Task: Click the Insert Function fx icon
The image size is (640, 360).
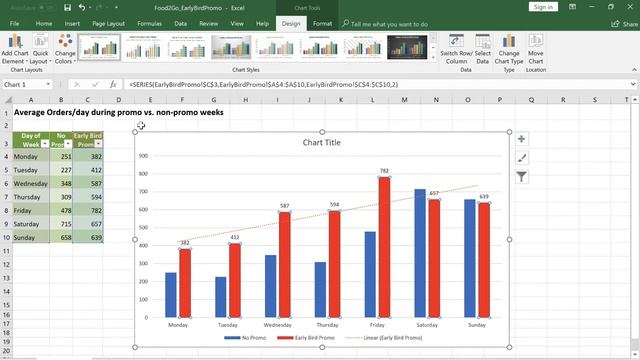Action: tap(113, 84)
